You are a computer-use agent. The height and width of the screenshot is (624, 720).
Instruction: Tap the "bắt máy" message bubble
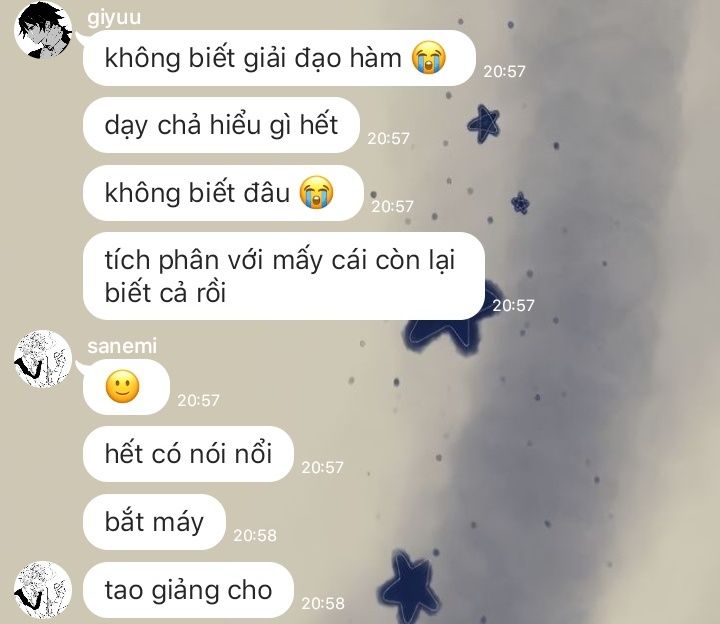coord(154,522)
